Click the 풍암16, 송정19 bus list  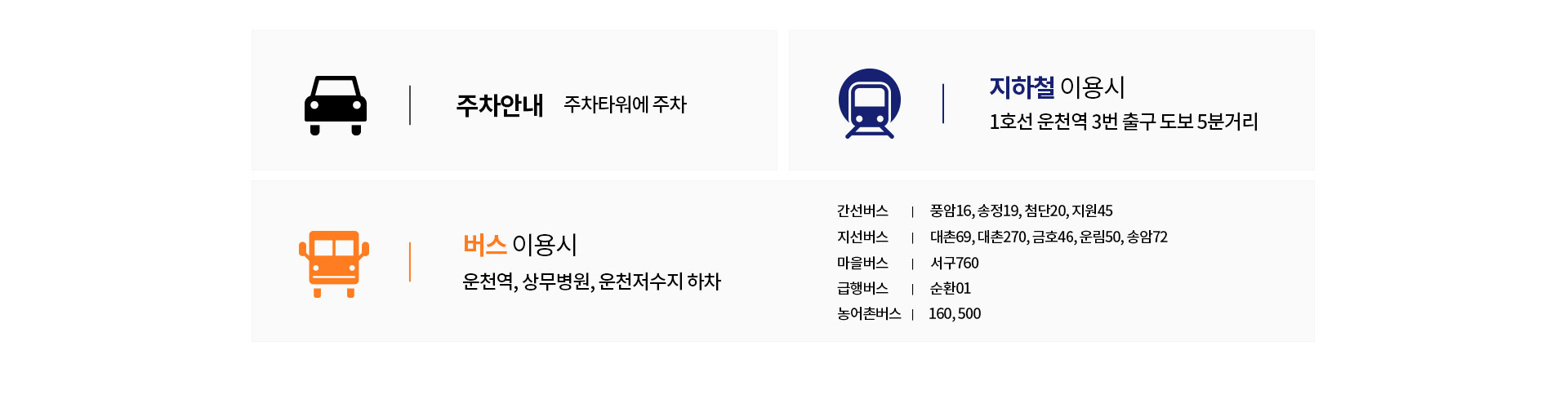1021,211
